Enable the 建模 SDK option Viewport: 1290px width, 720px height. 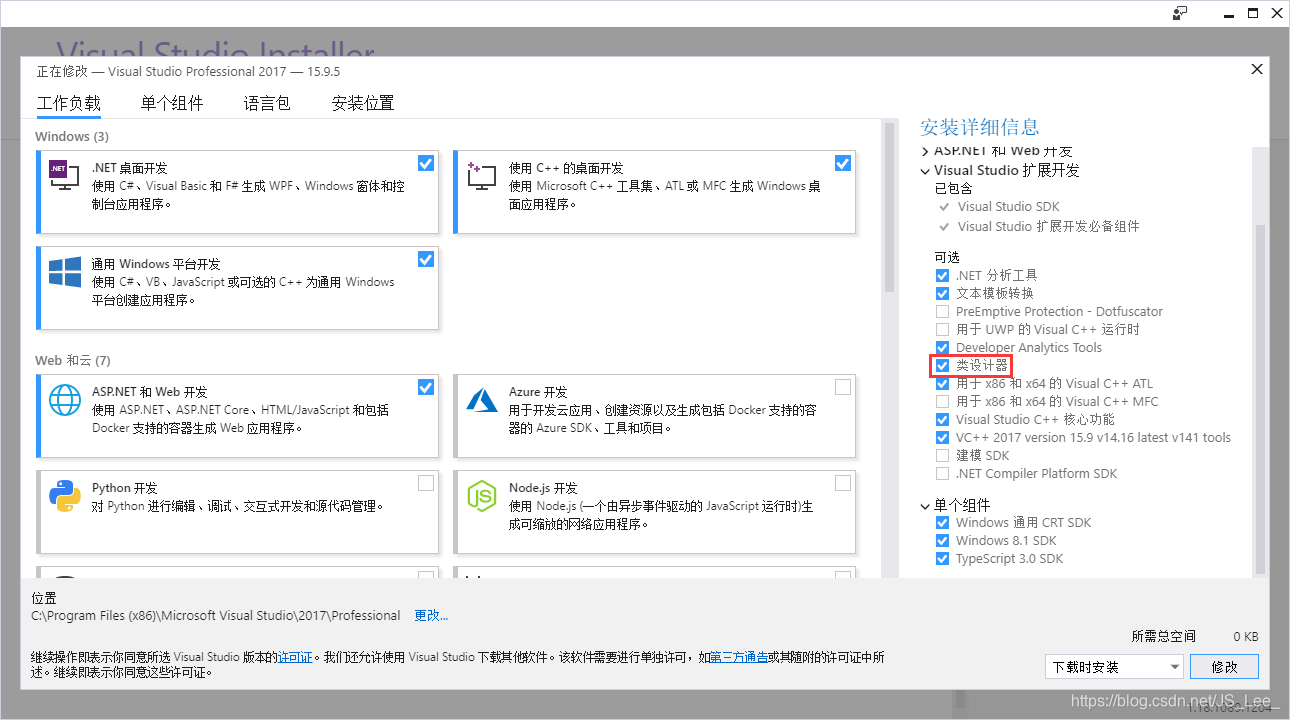click(x=942, y=455)
